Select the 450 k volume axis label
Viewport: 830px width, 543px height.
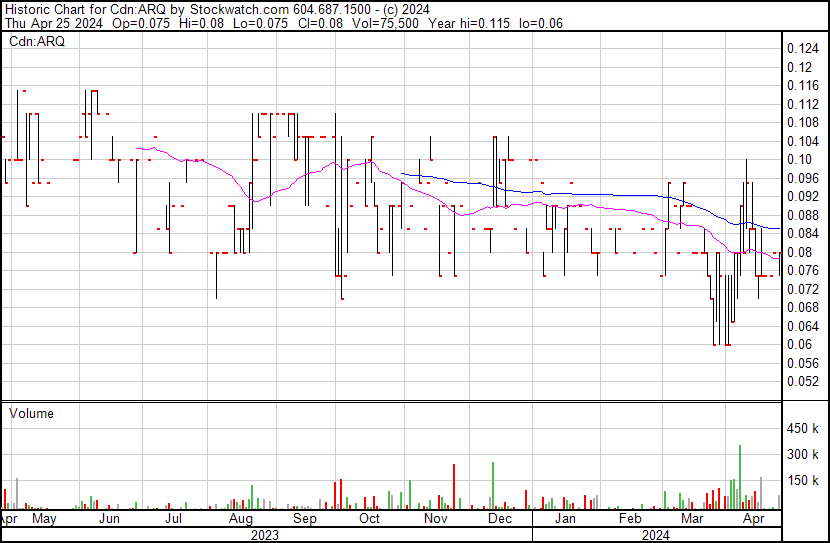pos(802,429)
